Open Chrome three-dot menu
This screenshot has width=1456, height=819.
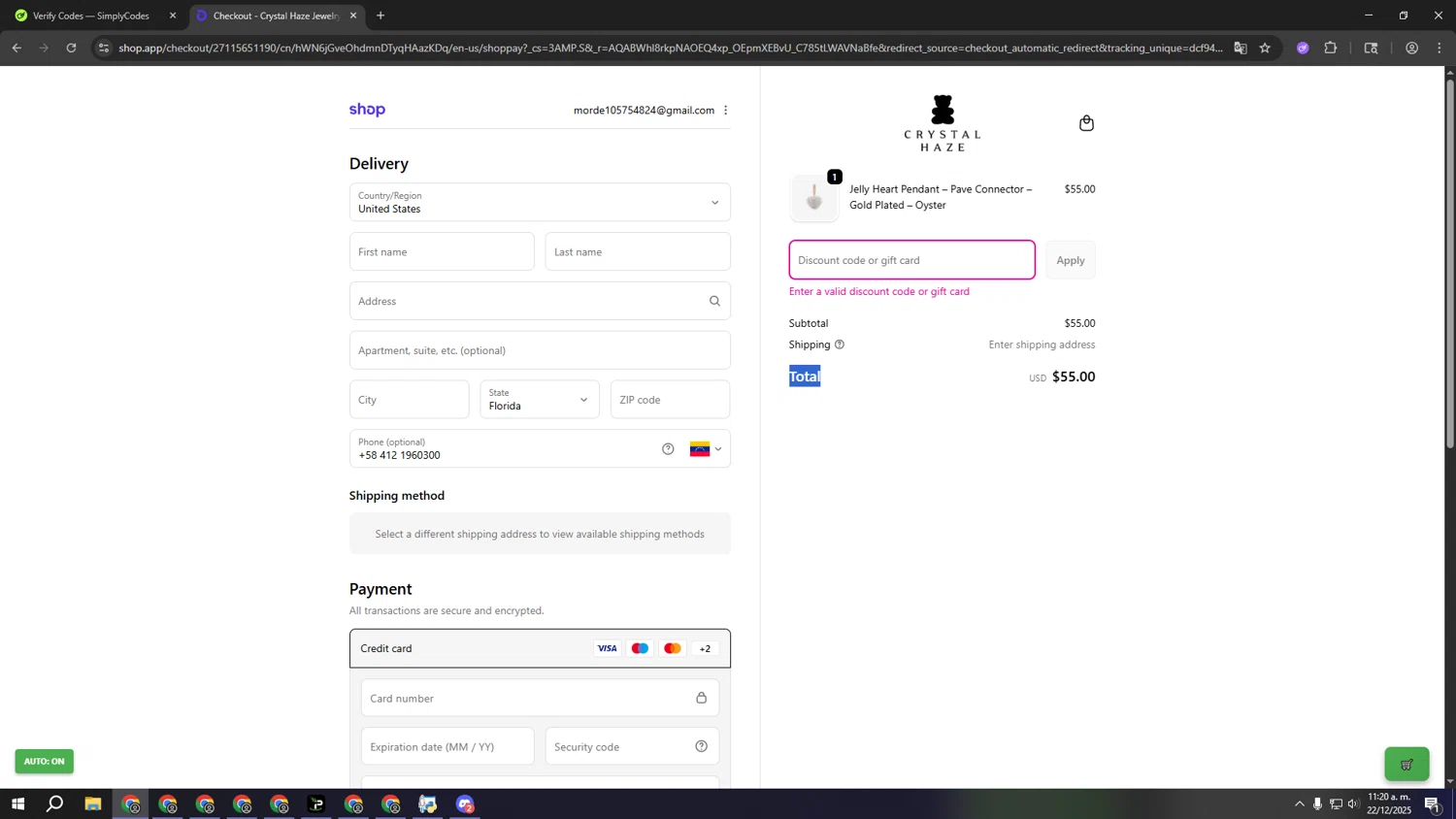[x=1439, y=48]
